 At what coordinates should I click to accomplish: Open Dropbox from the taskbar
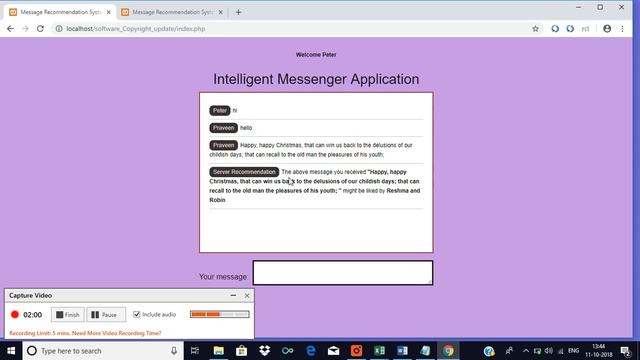click(x=264, y=351)
